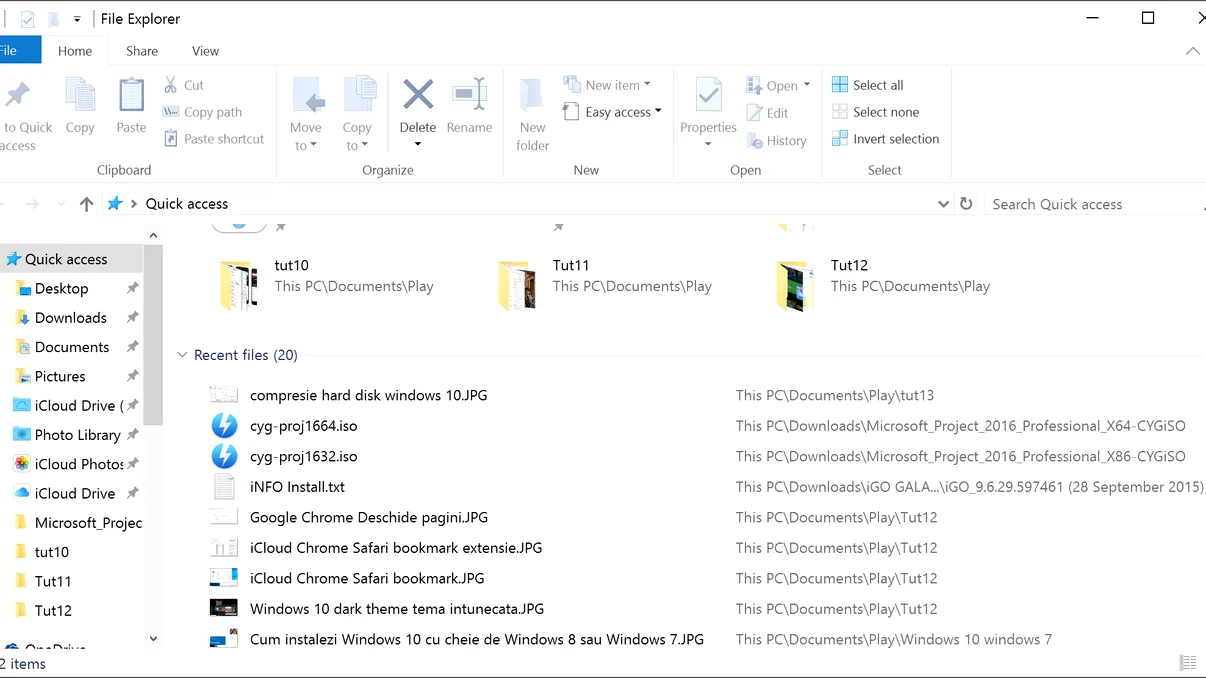Refresh Quick access with the refresh icon
This screenshot has height=678, width=1206.
pos(966,203)
